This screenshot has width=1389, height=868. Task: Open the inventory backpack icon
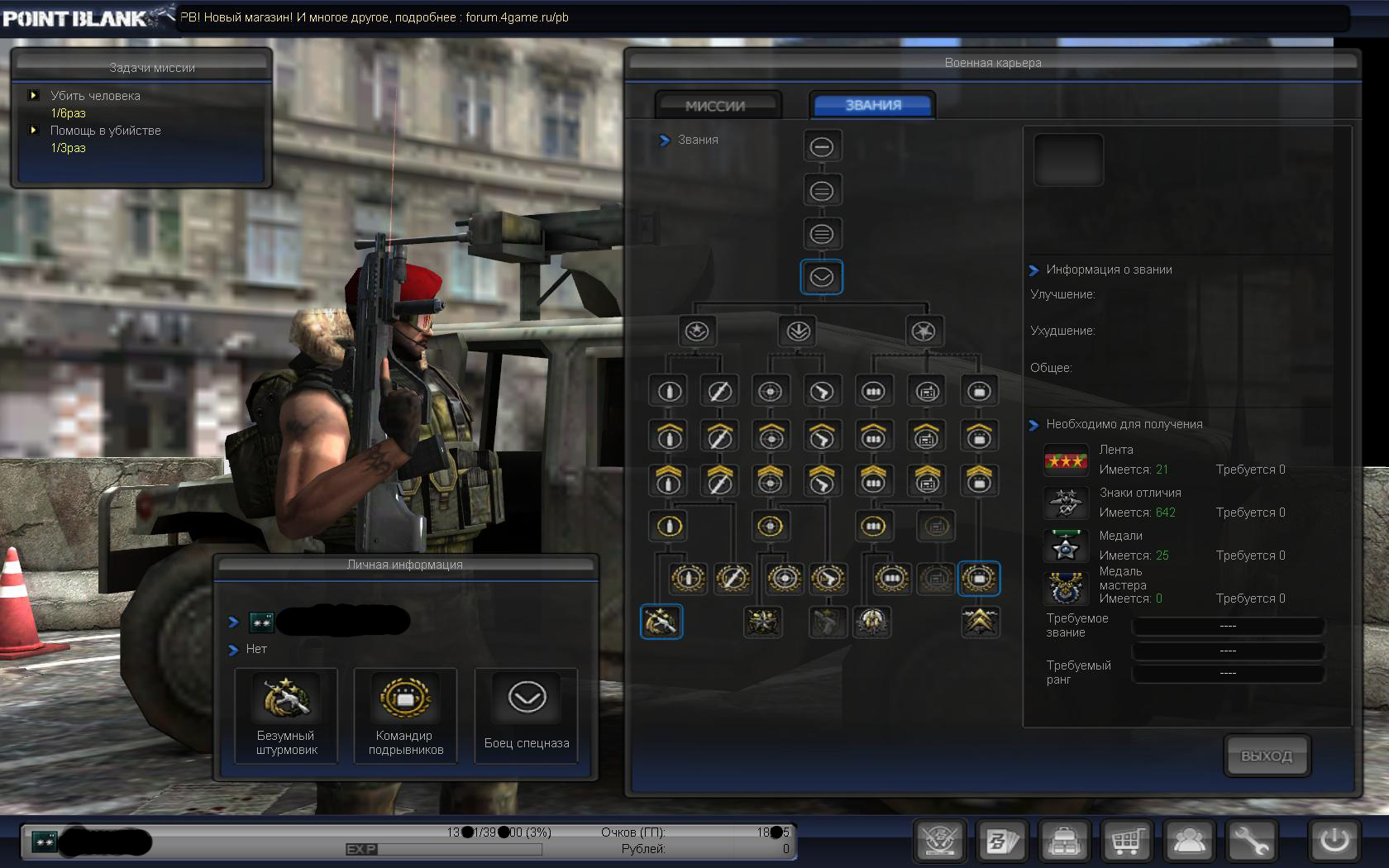click(x=1065, y=842)
